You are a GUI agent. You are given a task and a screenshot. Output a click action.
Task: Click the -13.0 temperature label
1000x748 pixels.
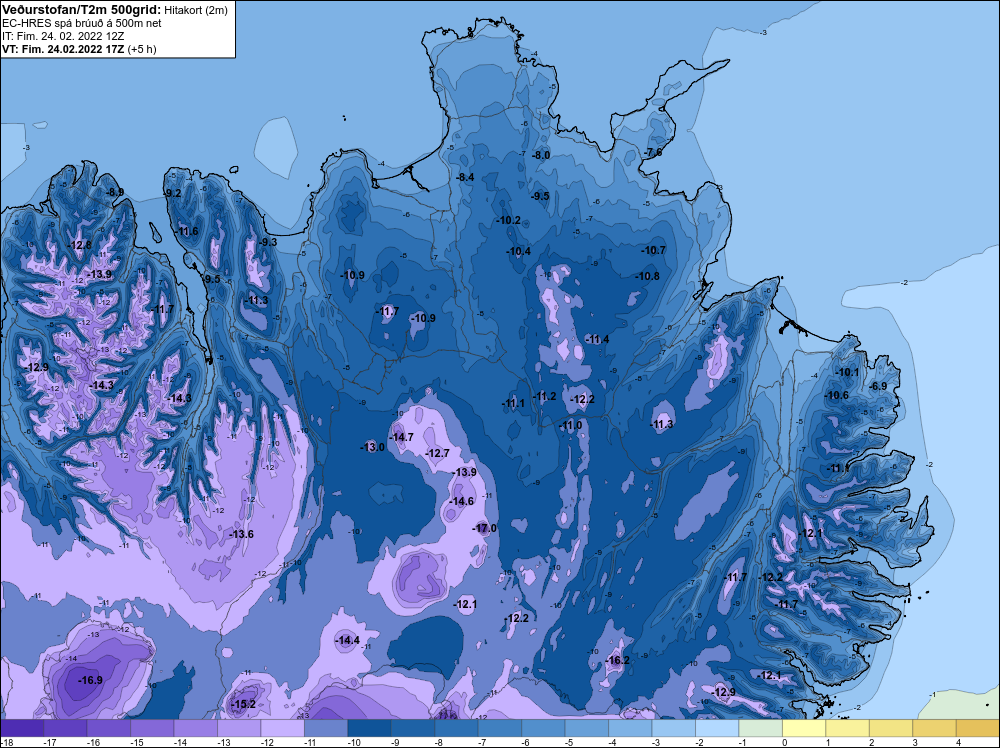point(372,447)
